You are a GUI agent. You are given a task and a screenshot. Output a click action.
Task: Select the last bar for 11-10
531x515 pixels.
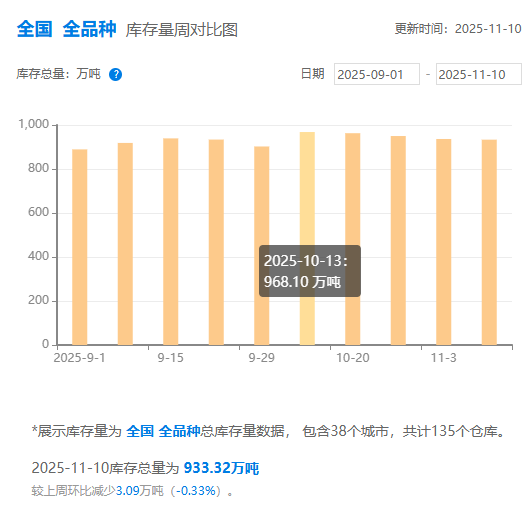pyautogui.click(x=489, y=242)
